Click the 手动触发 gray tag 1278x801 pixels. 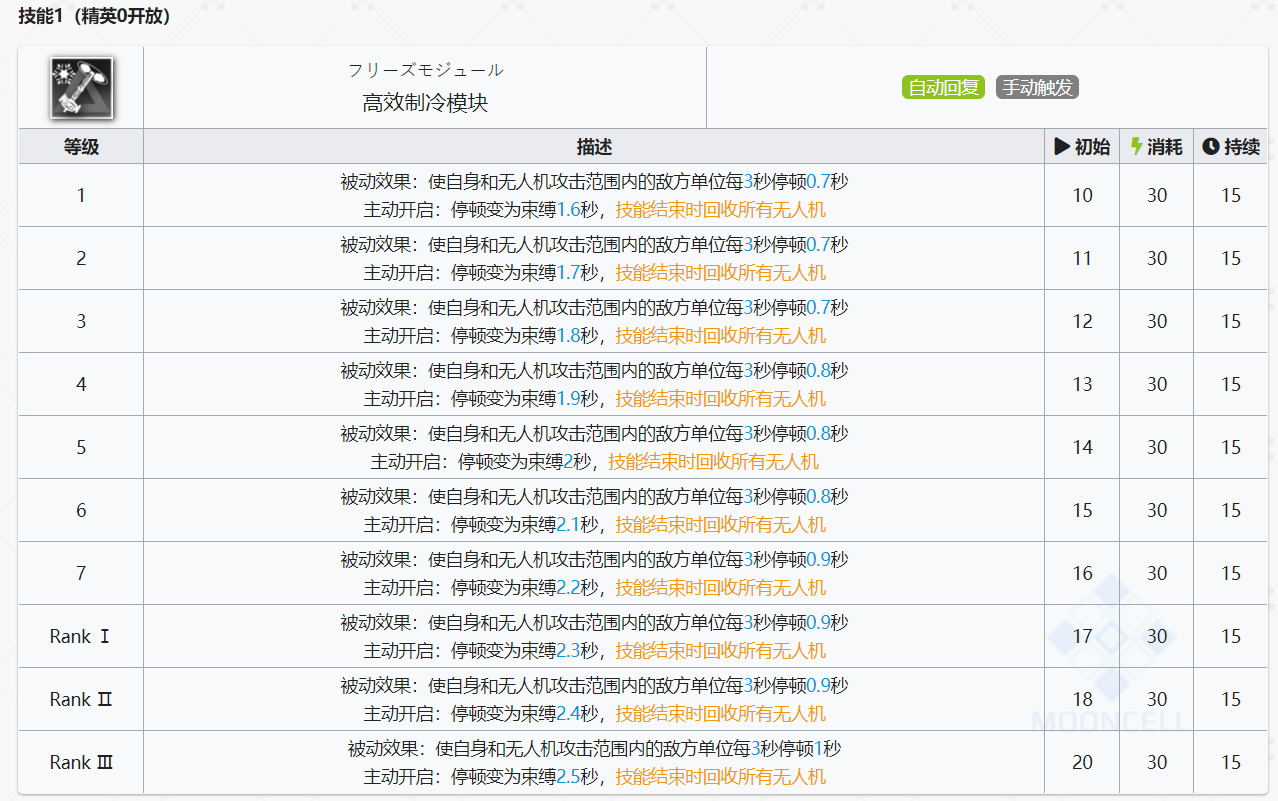tap(1037, 87)
